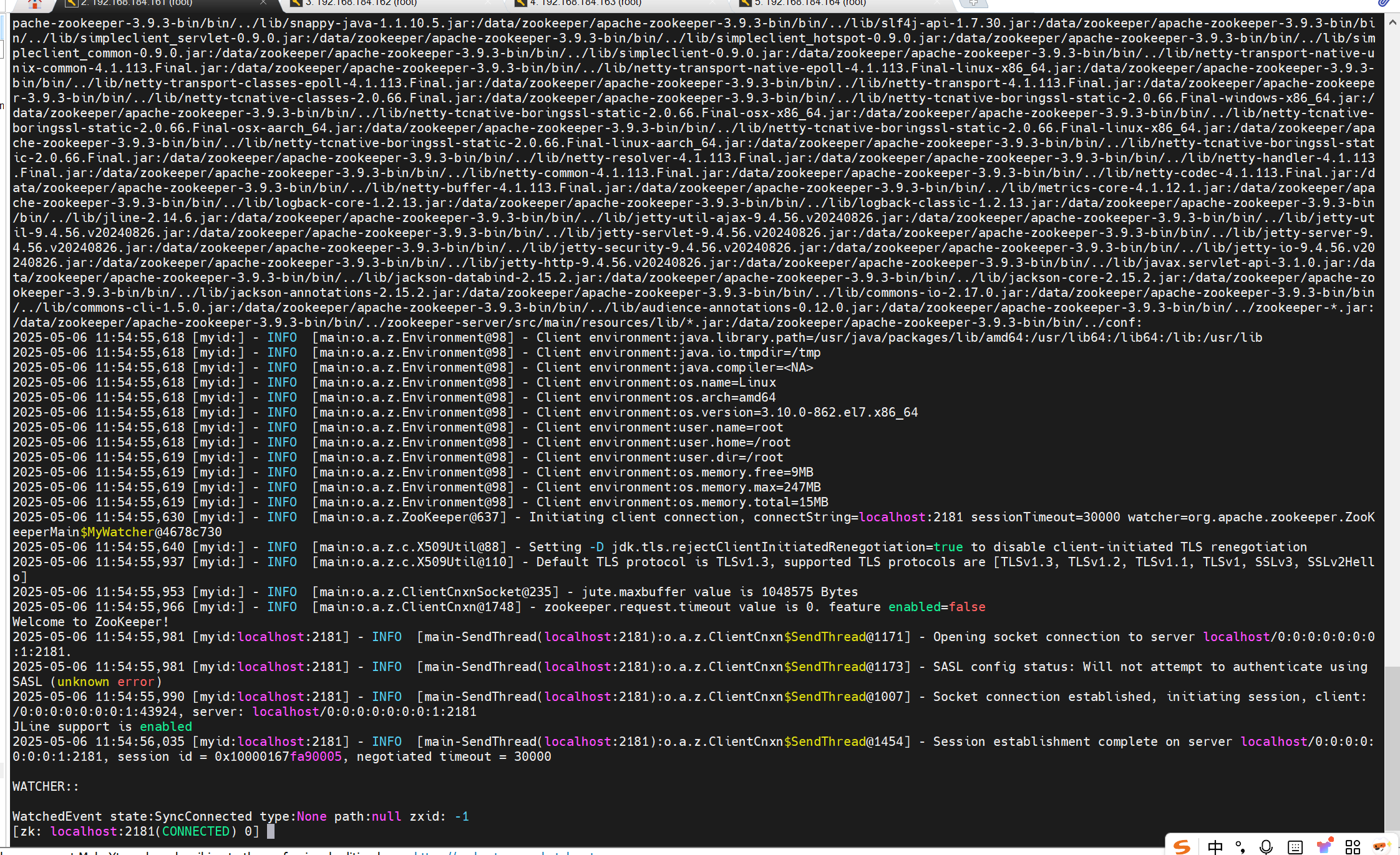
Task: Switch to the 192.168.184.162 session tab
Action: point(362,2)
